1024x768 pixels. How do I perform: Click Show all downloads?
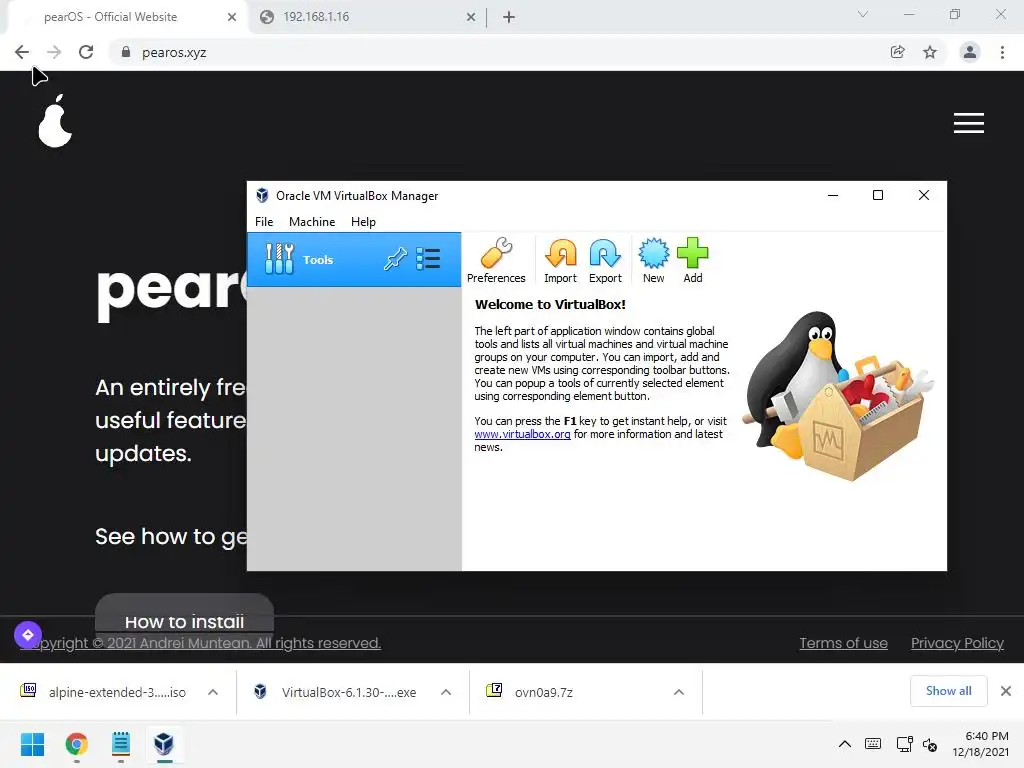tap(948, 691)
